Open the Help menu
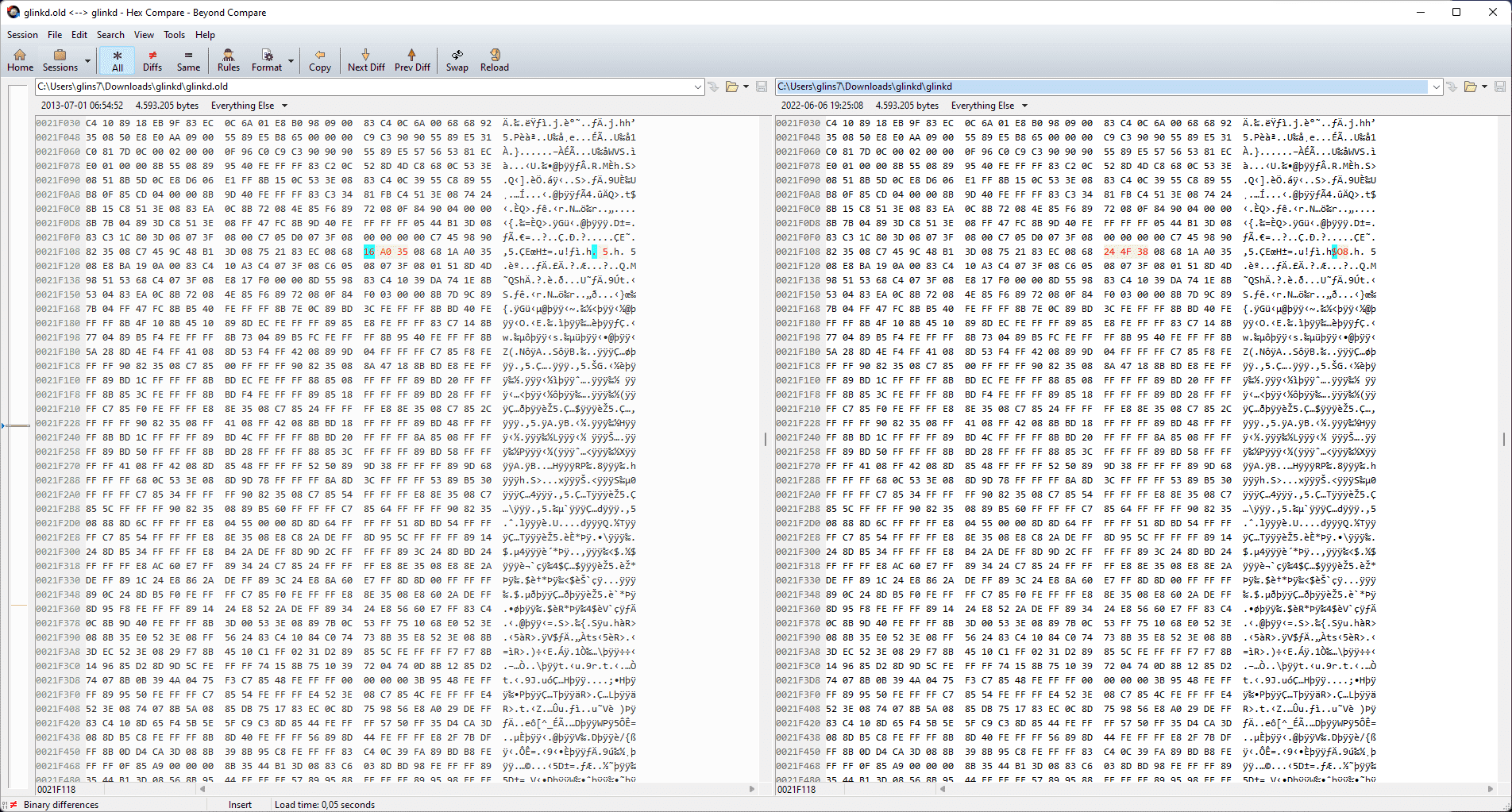Image resolution: width=1512 pixels, height=812 pixels. point(205,35)
